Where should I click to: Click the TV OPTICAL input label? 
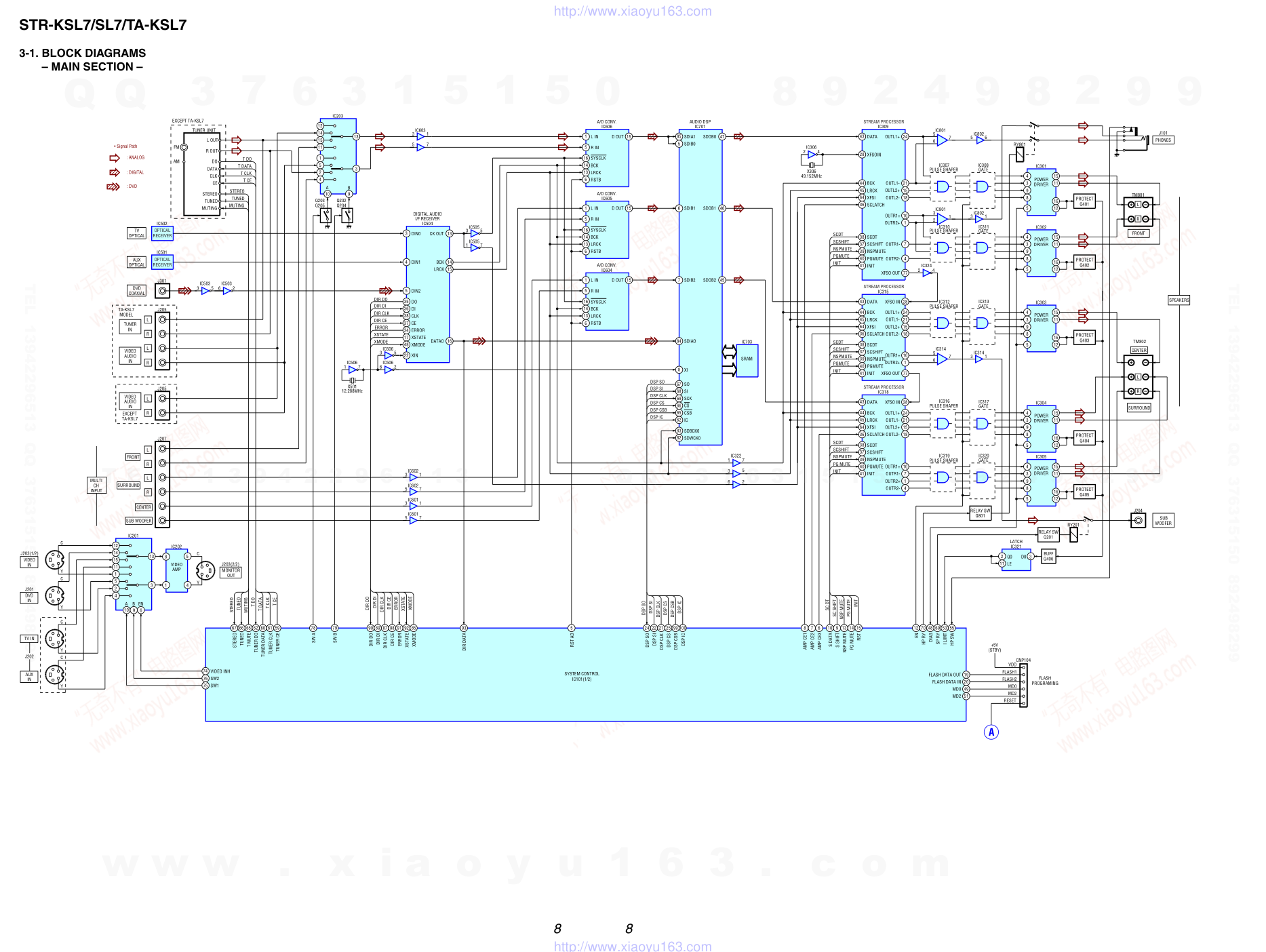[x=137, y=233]
